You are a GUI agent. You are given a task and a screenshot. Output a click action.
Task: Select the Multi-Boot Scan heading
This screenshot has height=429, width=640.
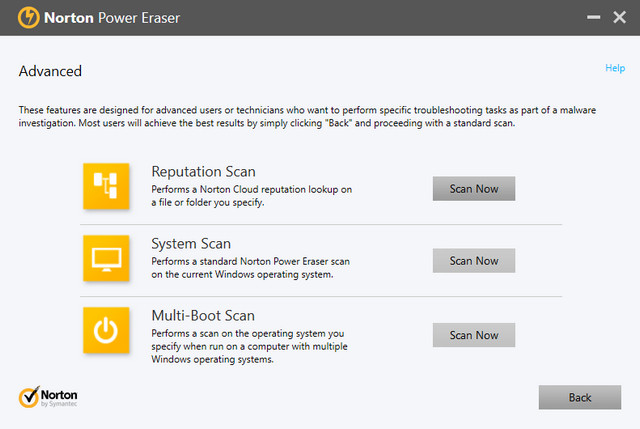pyautogui.click(x=203, y=316)
